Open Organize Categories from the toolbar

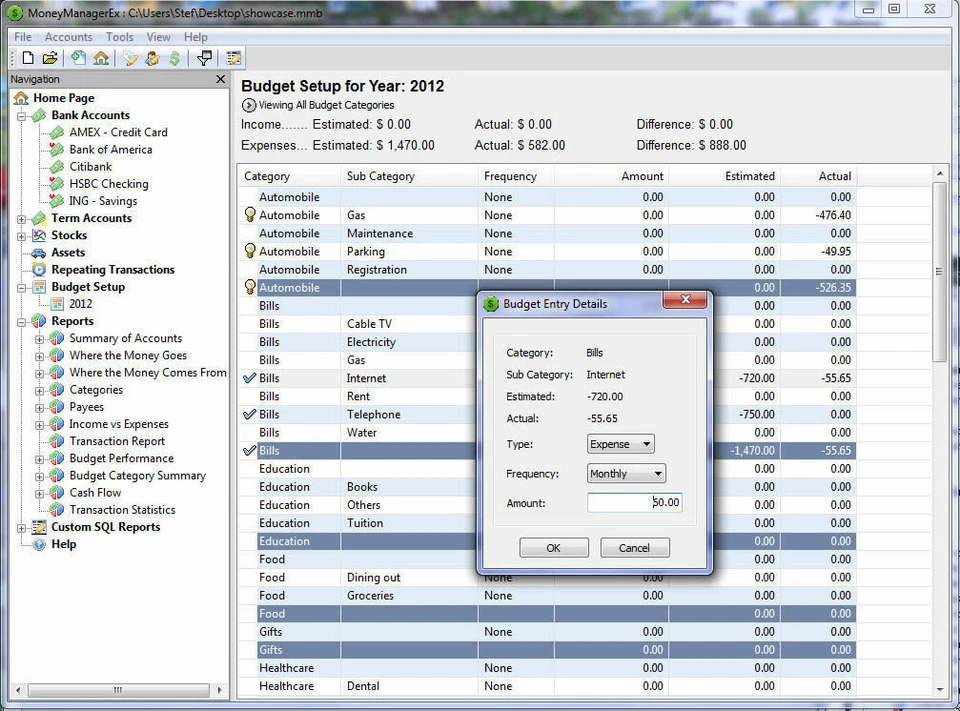pos(130,58)
